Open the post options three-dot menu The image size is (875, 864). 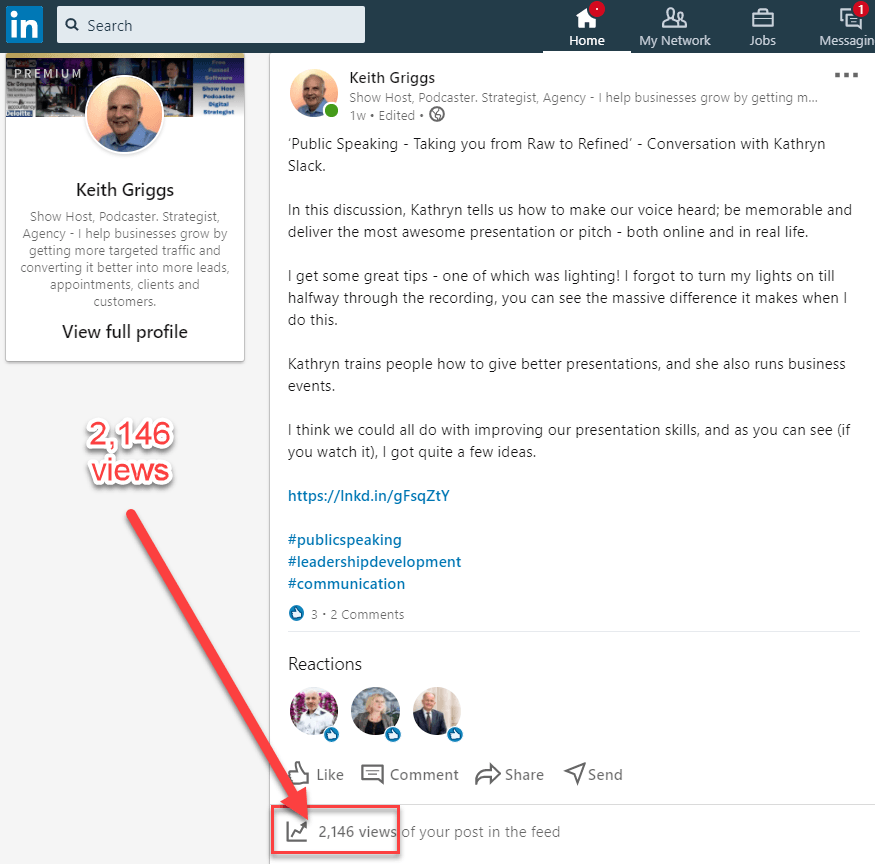click(846, 75)
